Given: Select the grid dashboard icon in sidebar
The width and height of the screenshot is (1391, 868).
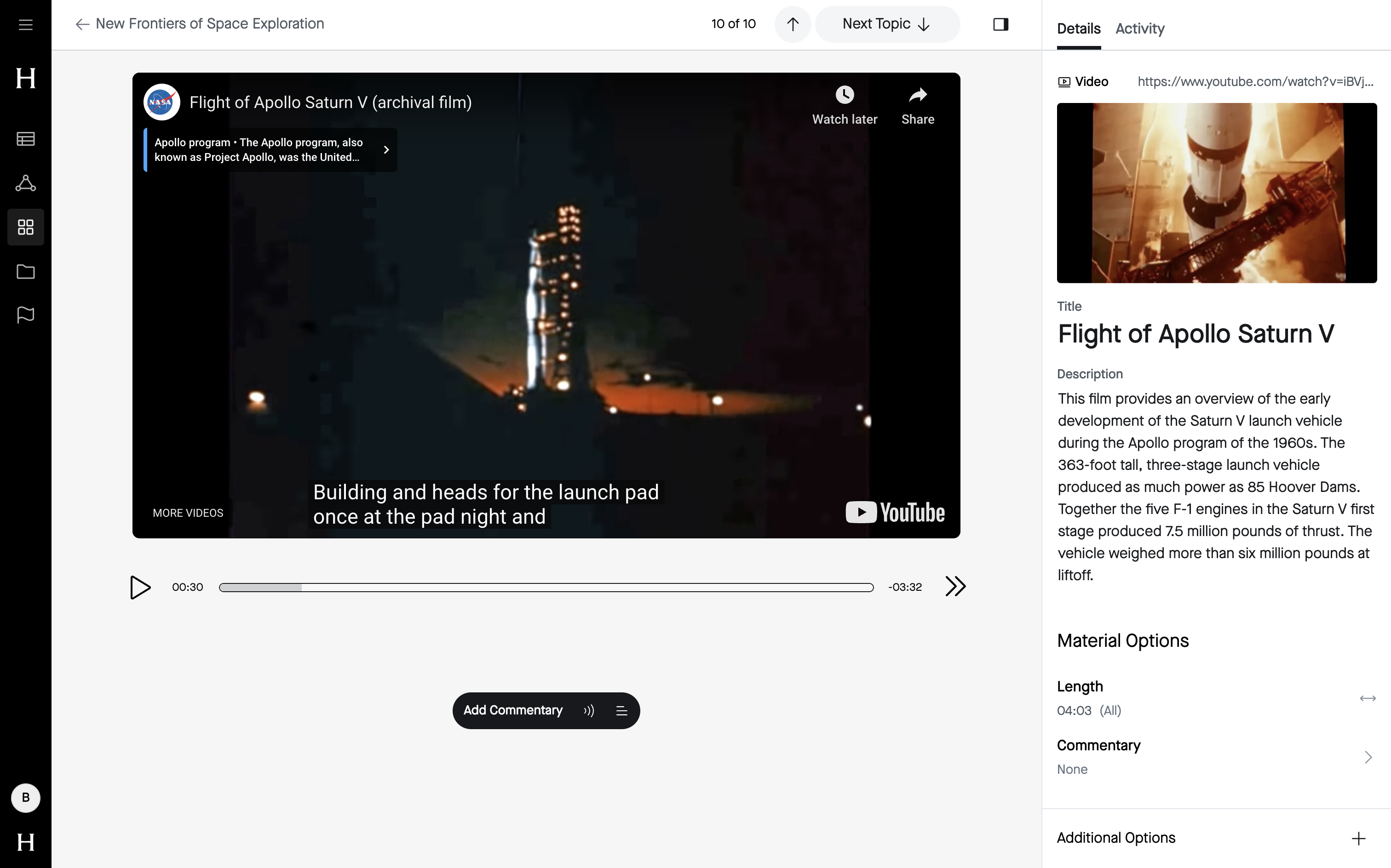Looking at the screenshot, I should pos(25,227).
